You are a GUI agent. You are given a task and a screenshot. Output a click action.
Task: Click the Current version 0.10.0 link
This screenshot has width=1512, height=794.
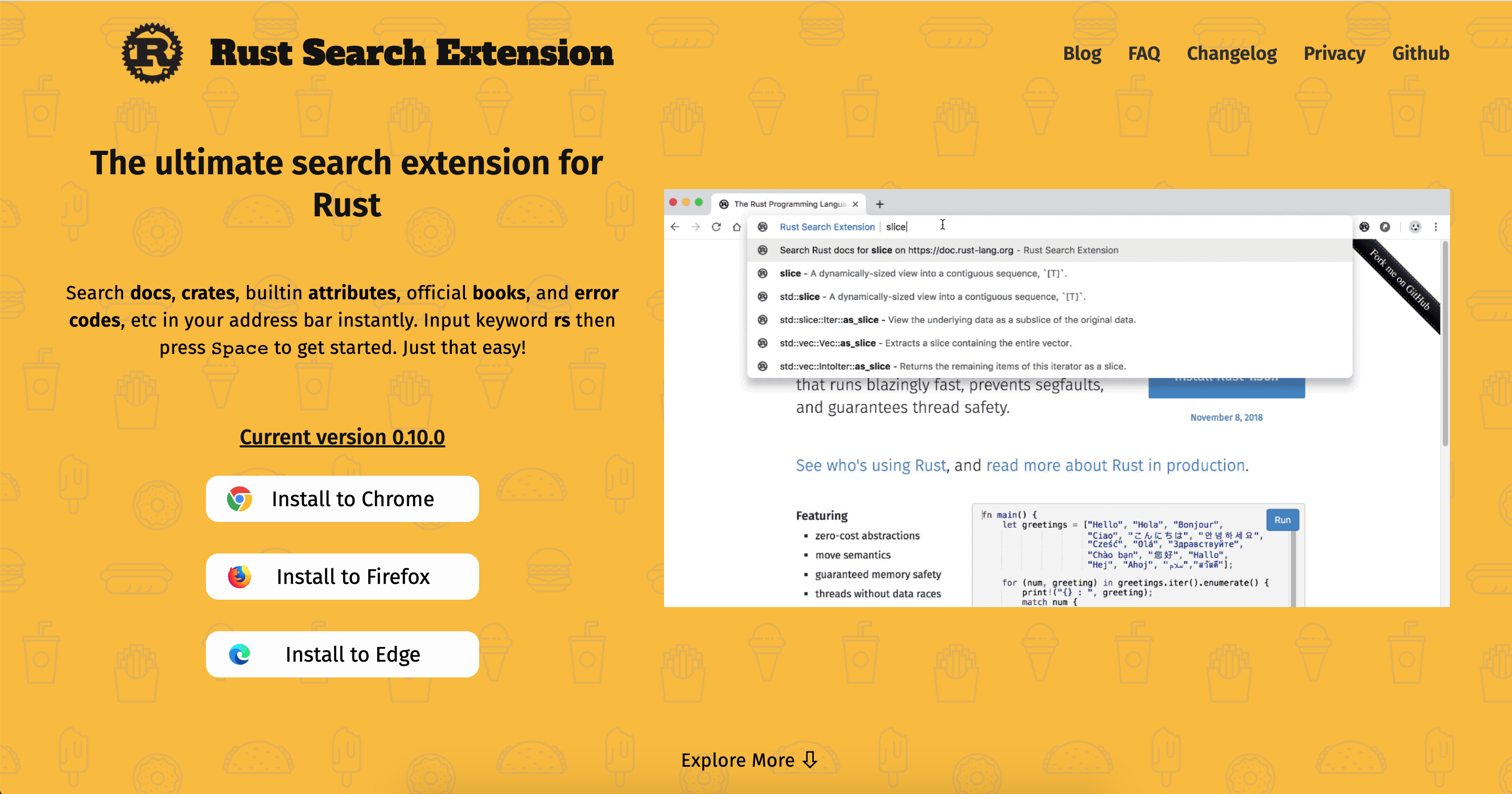(342, 437)
